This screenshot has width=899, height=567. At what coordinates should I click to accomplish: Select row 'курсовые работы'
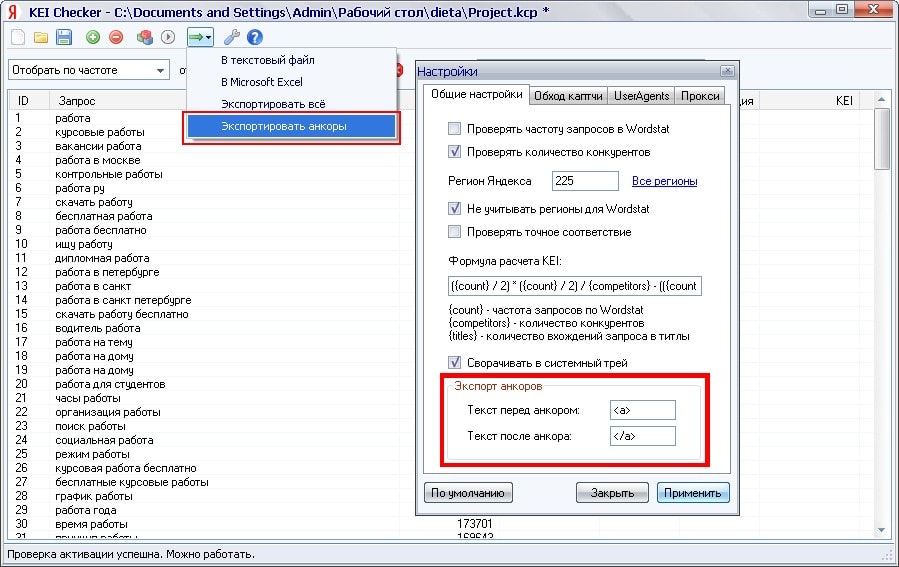(100, 132)
